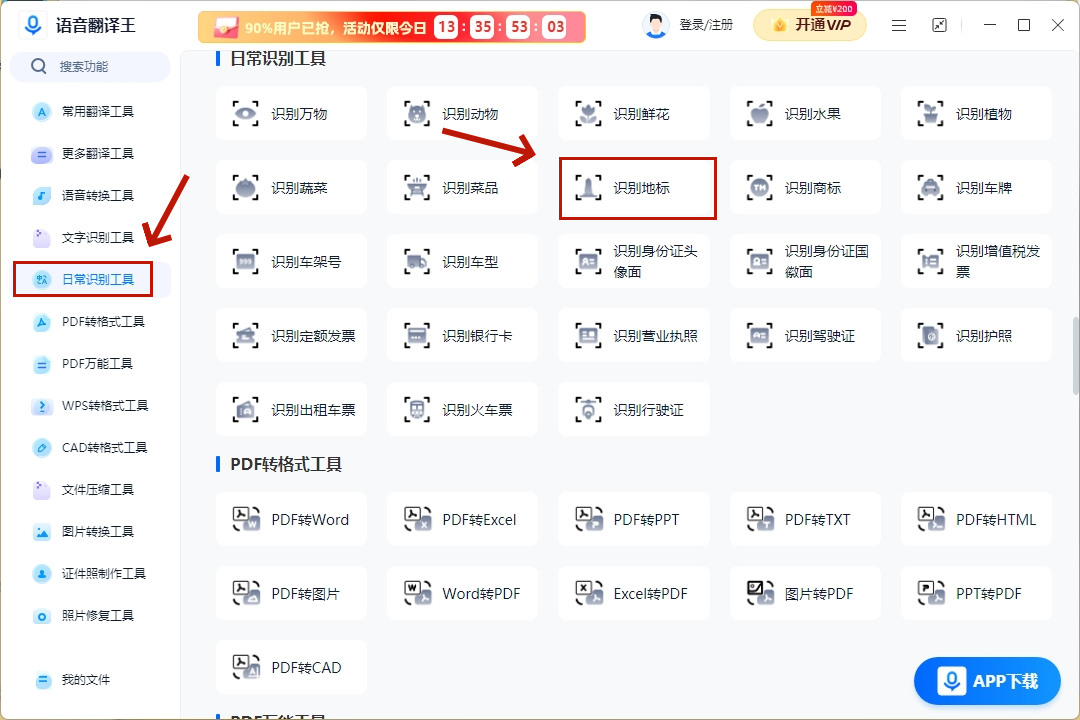
Task: Open 照片修复工具 sidebar category
Action: (90, 616)
